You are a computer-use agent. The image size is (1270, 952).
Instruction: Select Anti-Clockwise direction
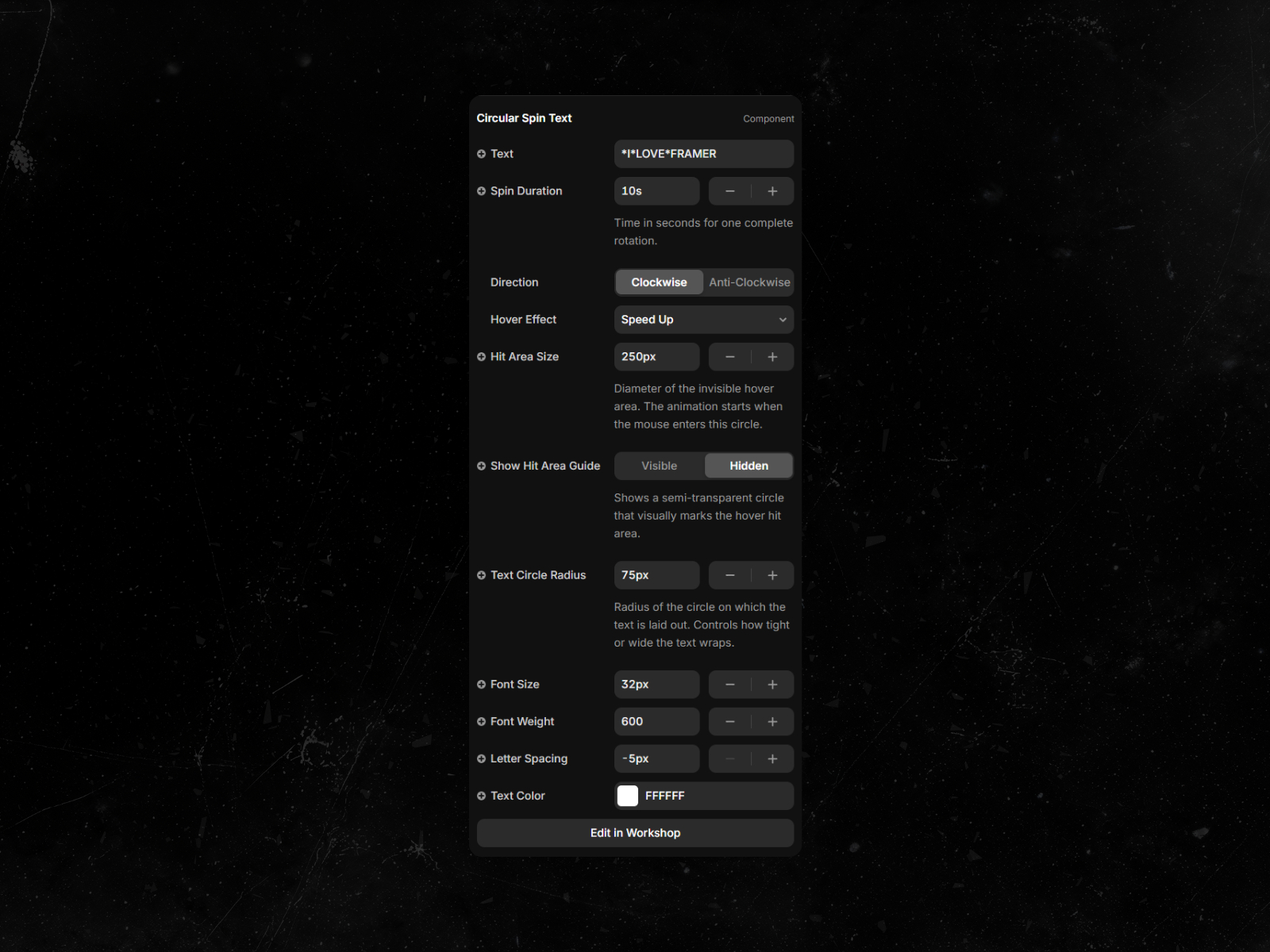point(749,282)
